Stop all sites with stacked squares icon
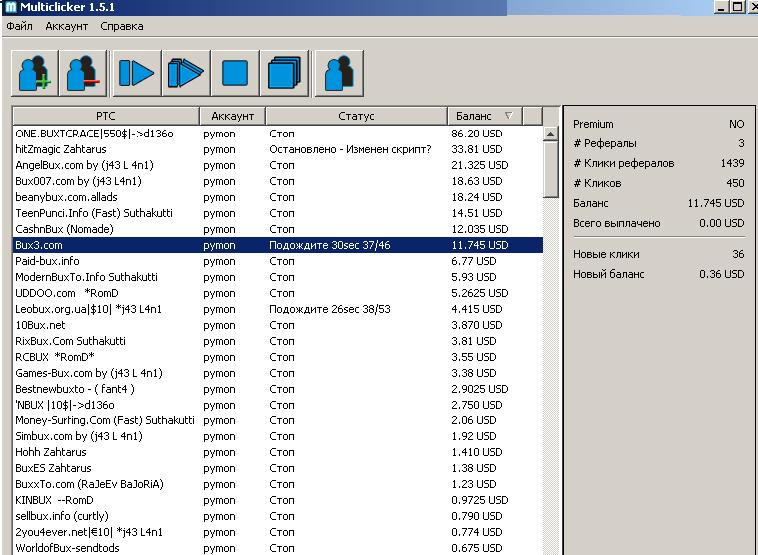Viewport: 758px width, 555px height. [284, 73]
